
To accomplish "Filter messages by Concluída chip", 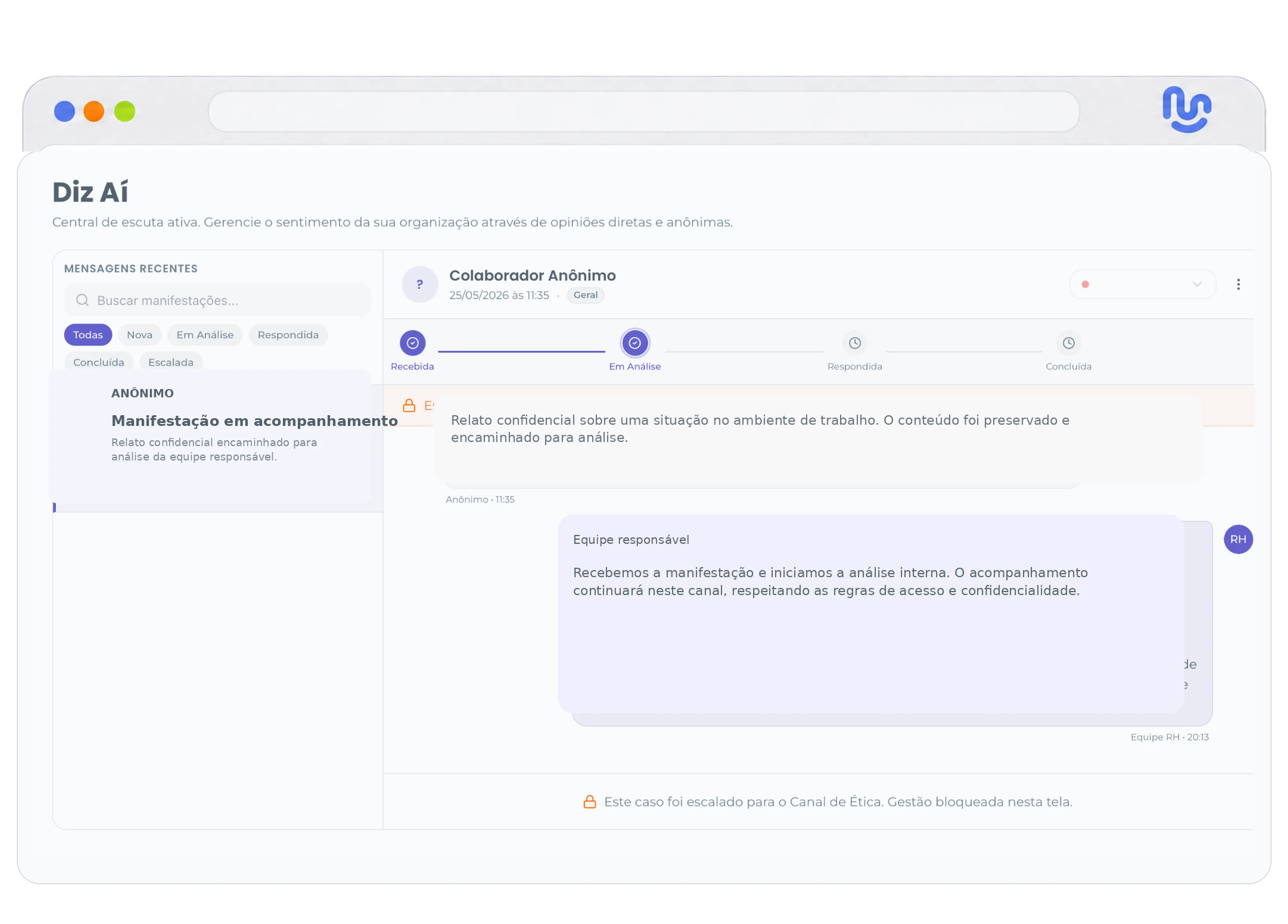I will tap(99, 362).
